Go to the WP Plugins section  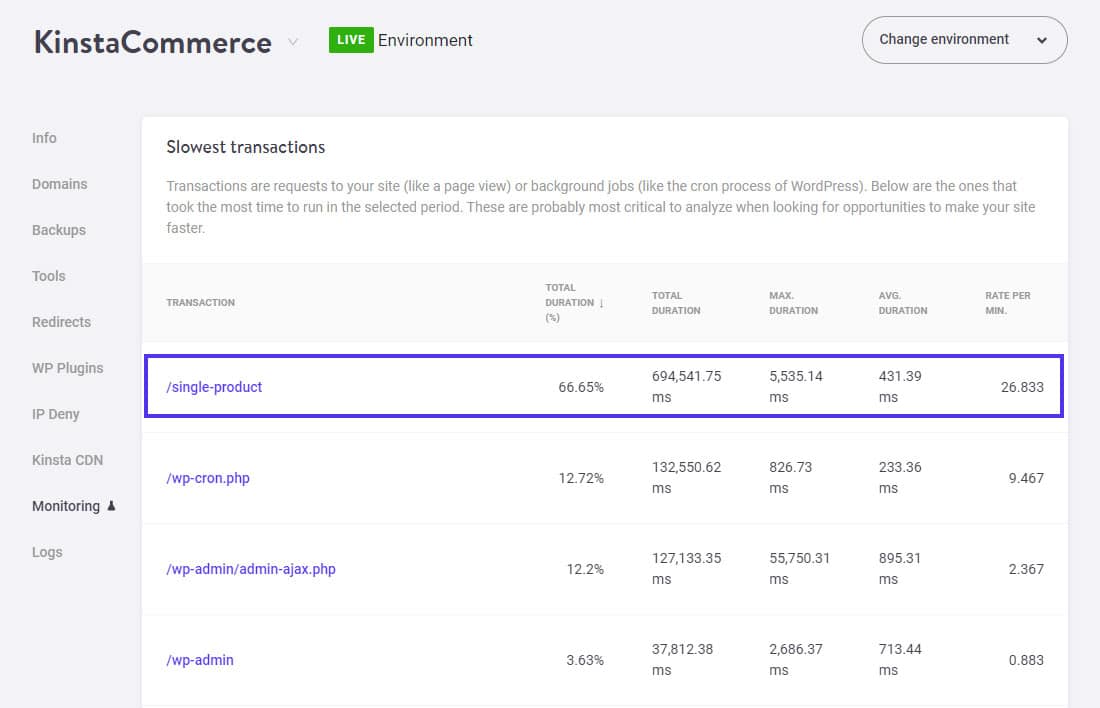pyautogui.click(x=67, y=368)
